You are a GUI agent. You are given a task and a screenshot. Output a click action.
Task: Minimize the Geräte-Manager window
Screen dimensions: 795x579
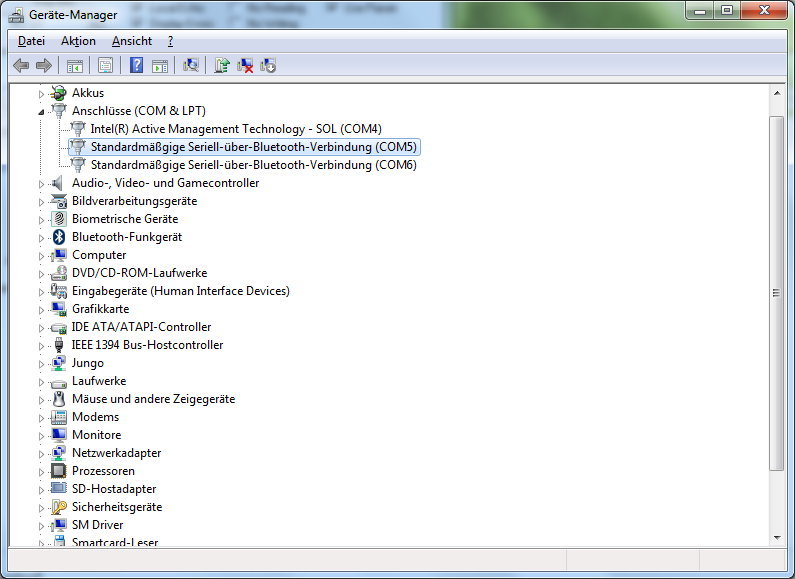click(x=700, y=11)
